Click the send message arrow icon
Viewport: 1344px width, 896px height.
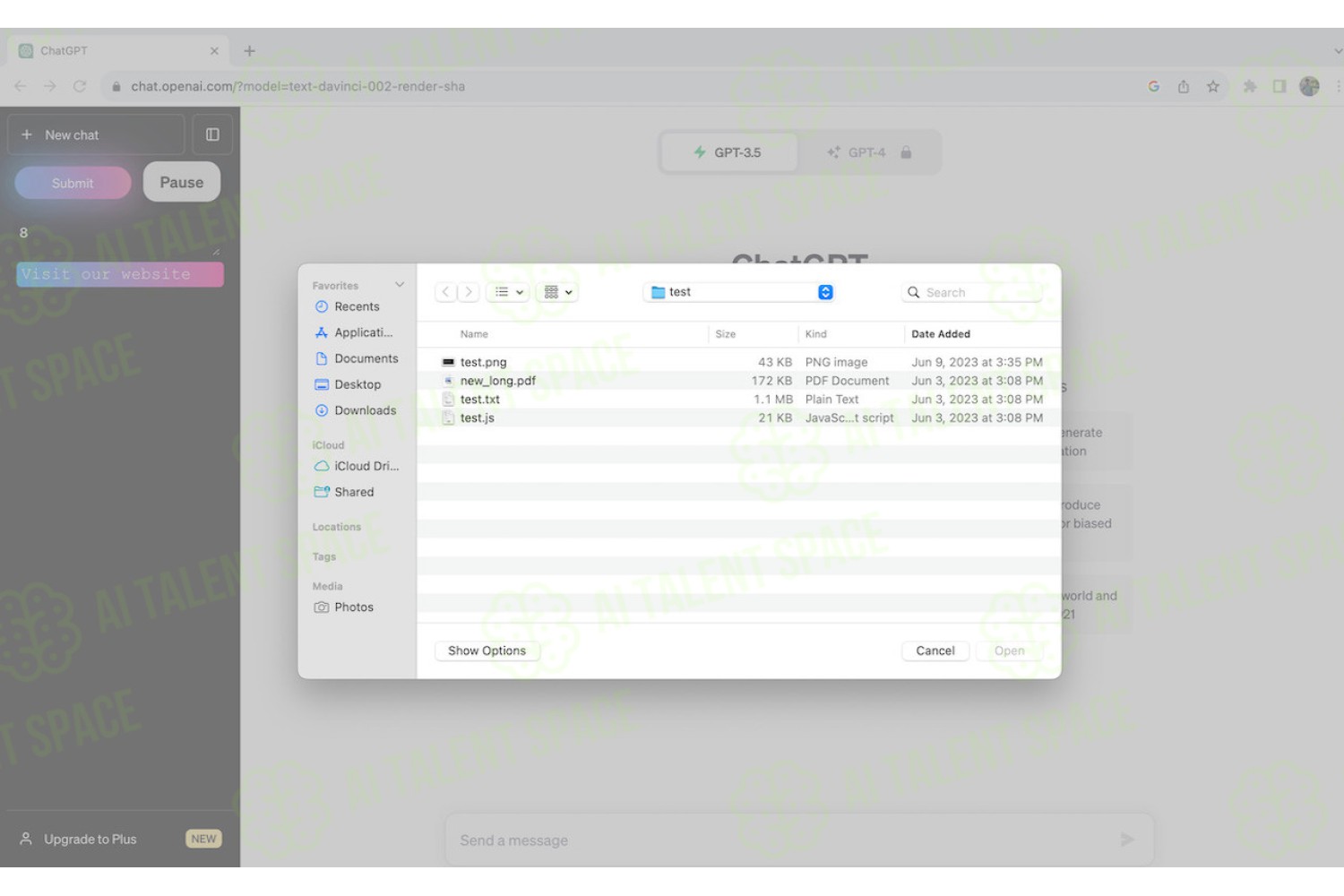(x=1127, y=840)
